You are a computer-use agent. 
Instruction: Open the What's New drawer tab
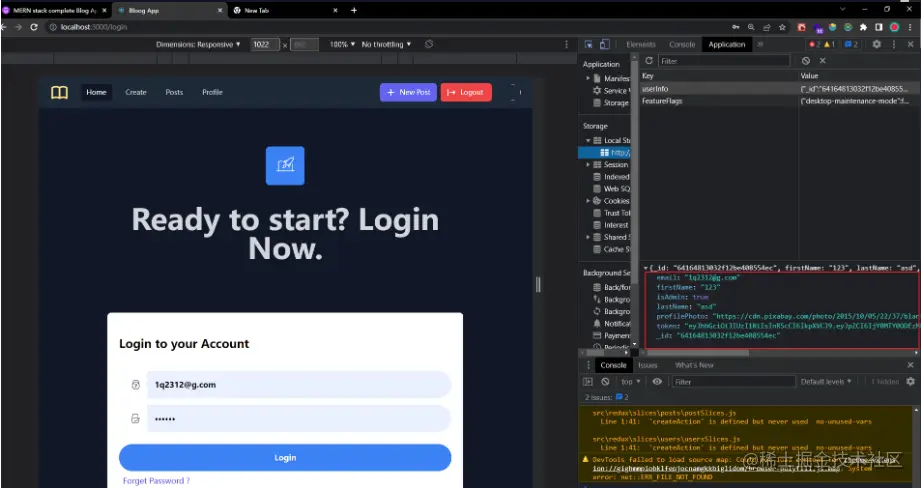point(694,365)
